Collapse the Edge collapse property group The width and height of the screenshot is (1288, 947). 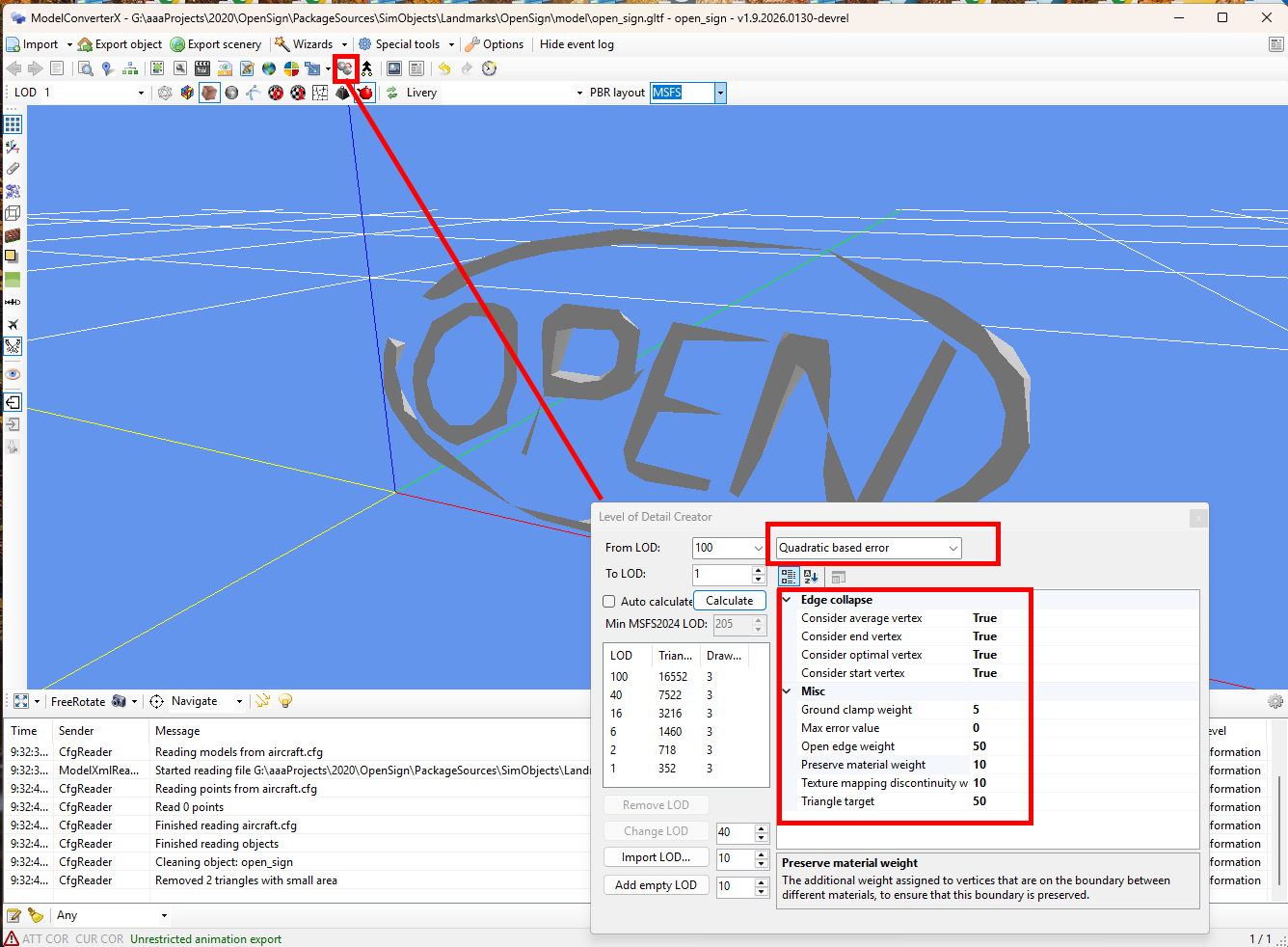pos(788,600)
